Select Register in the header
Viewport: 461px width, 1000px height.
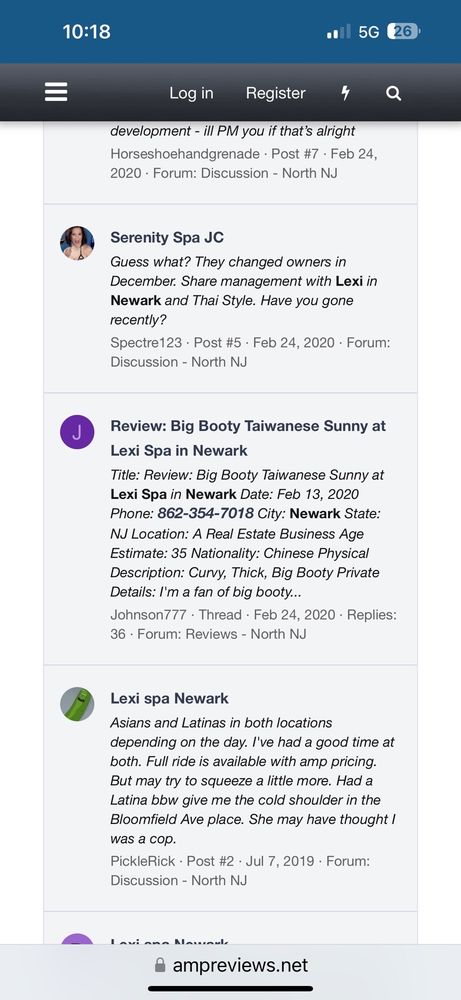[x=275, y=93]
